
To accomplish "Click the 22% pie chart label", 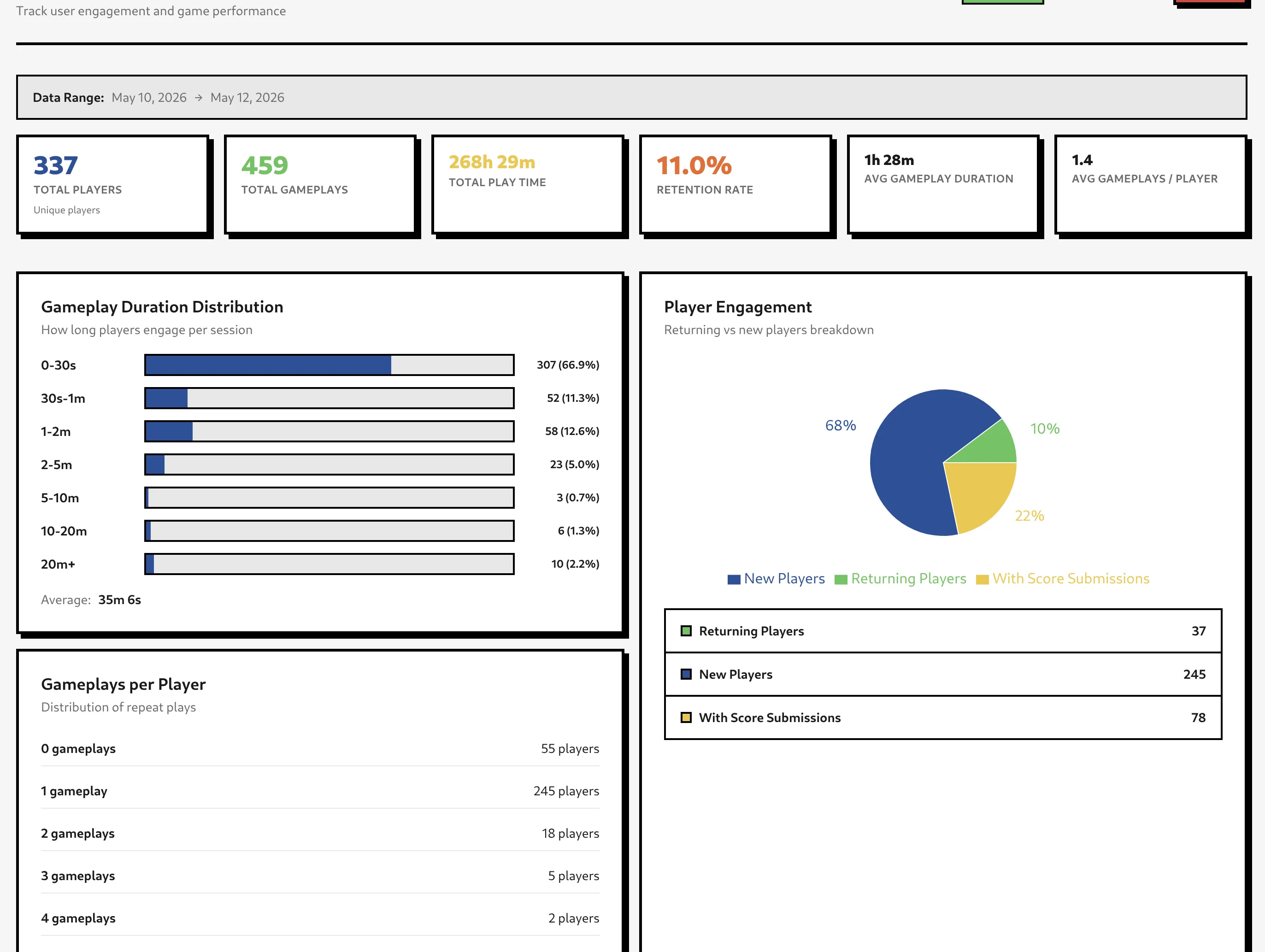I will pyautogui.click(x=1030, y=516).
